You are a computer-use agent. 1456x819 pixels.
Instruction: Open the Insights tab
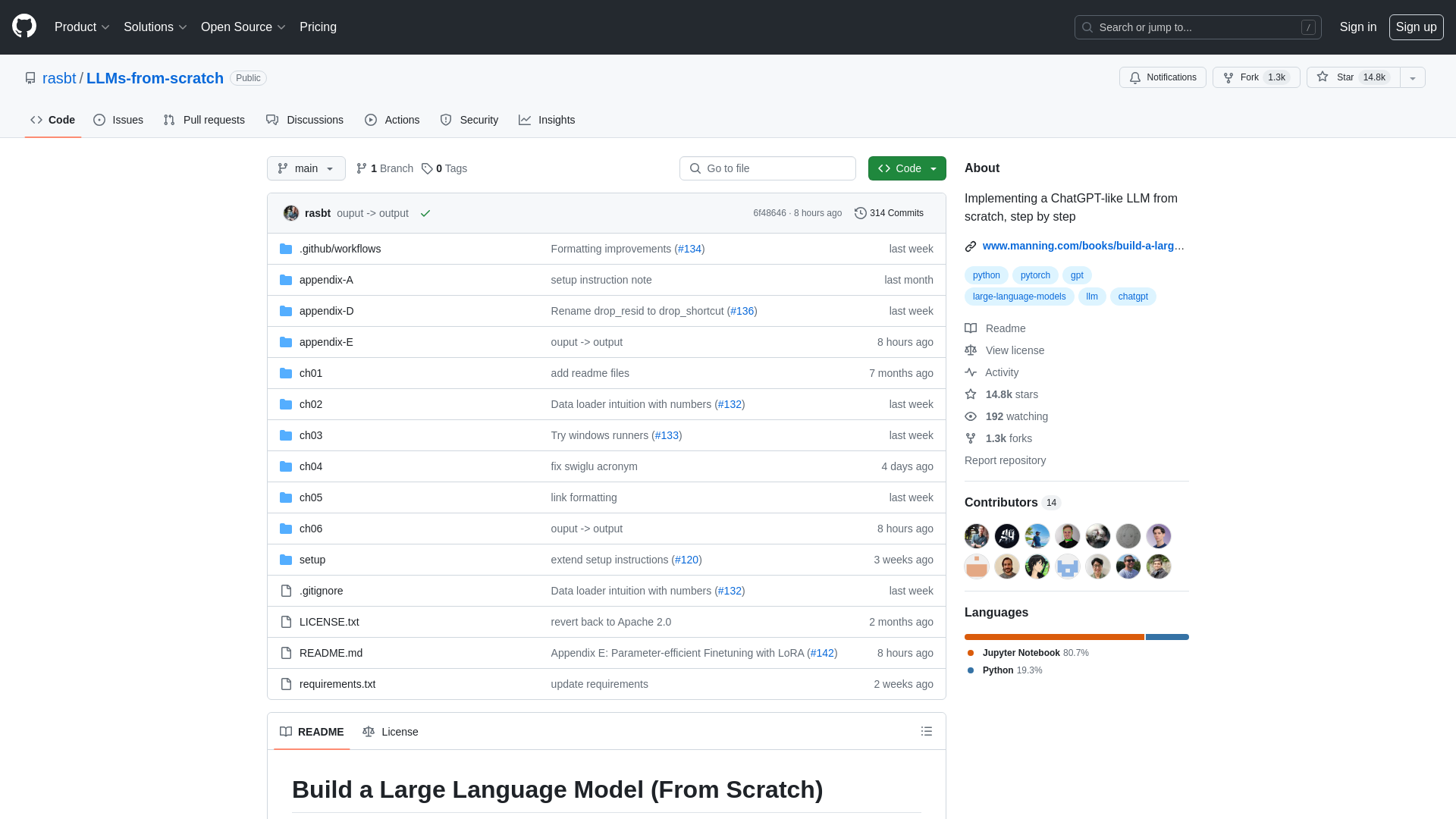click(x=547, y=120)
